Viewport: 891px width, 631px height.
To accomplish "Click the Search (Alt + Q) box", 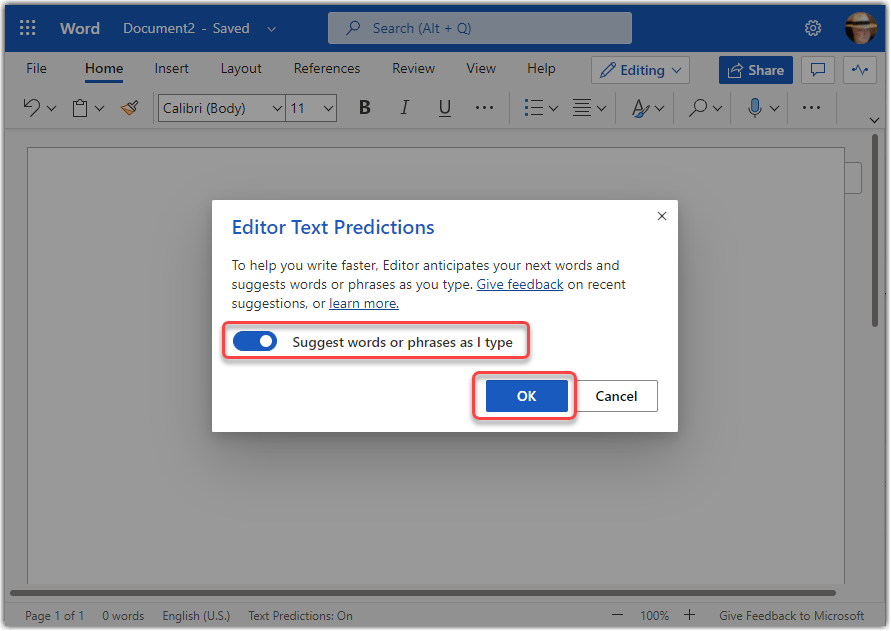I will click(x=480, y=28).
